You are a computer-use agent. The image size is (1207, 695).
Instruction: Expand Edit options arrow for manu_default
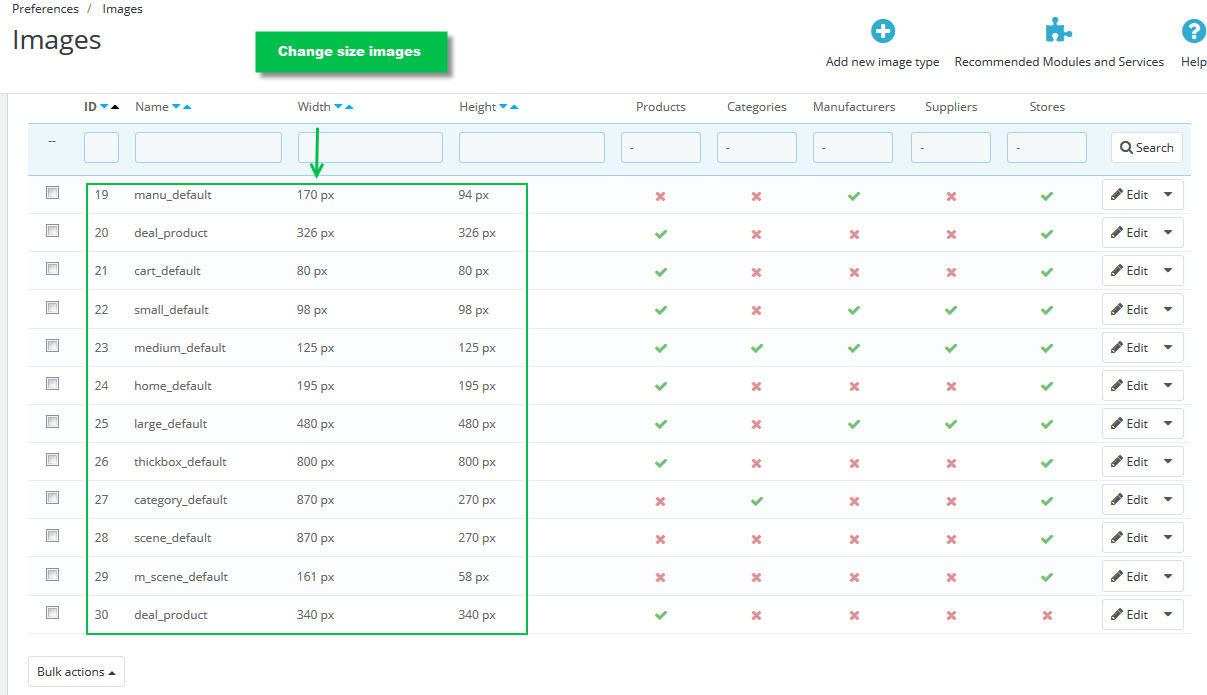coord(1168,195)
